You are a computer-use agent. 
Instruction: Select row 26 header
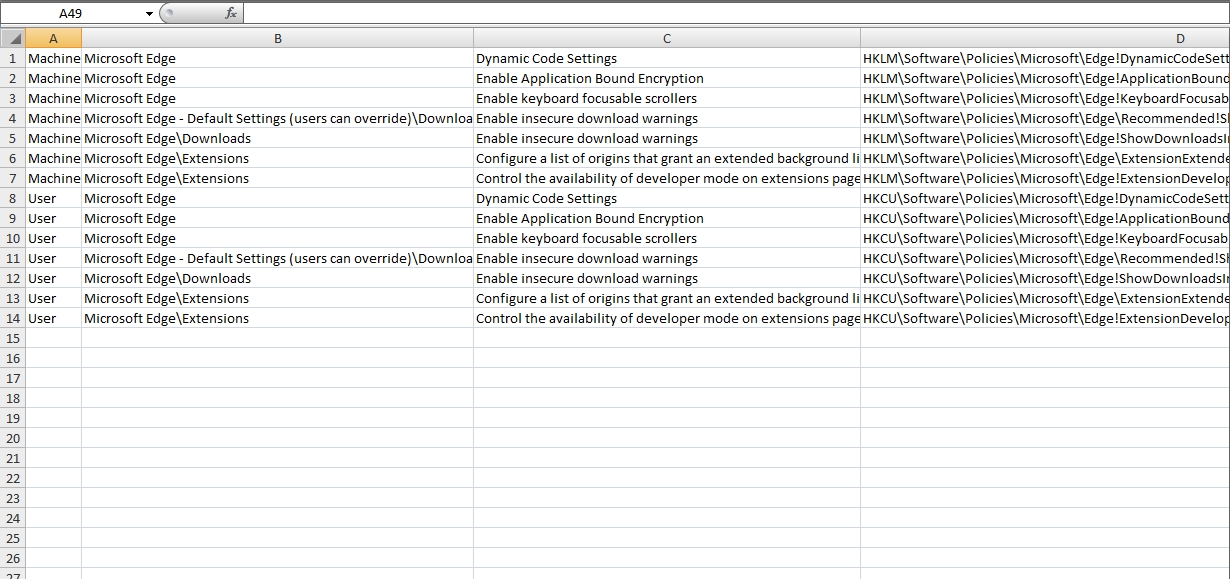[x=13, y=558]
